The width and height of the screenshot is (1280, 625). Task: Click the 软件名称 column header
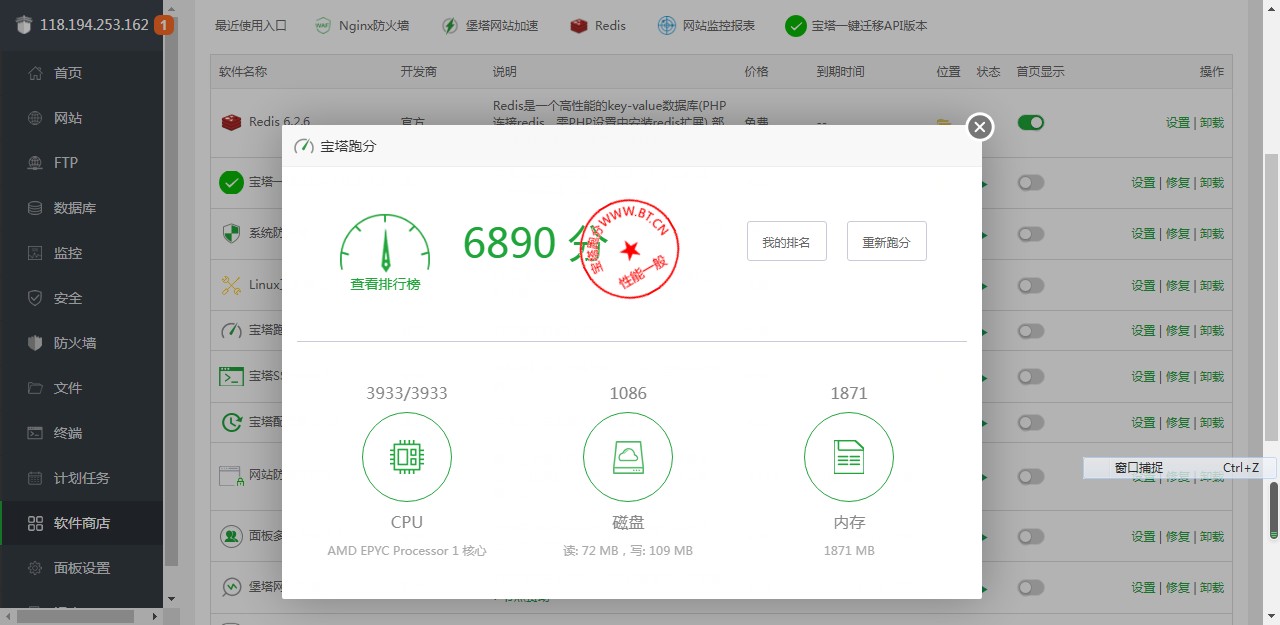[243, 72]
